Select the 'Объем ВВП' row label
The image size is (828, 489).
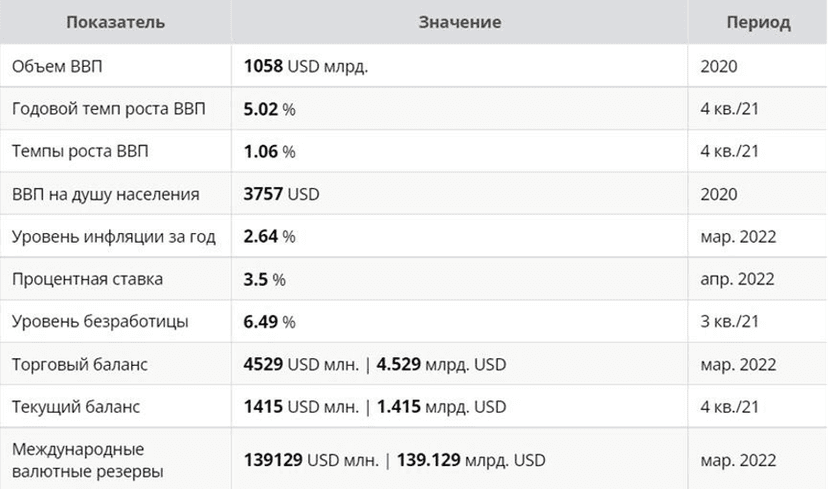coord(57,66)
